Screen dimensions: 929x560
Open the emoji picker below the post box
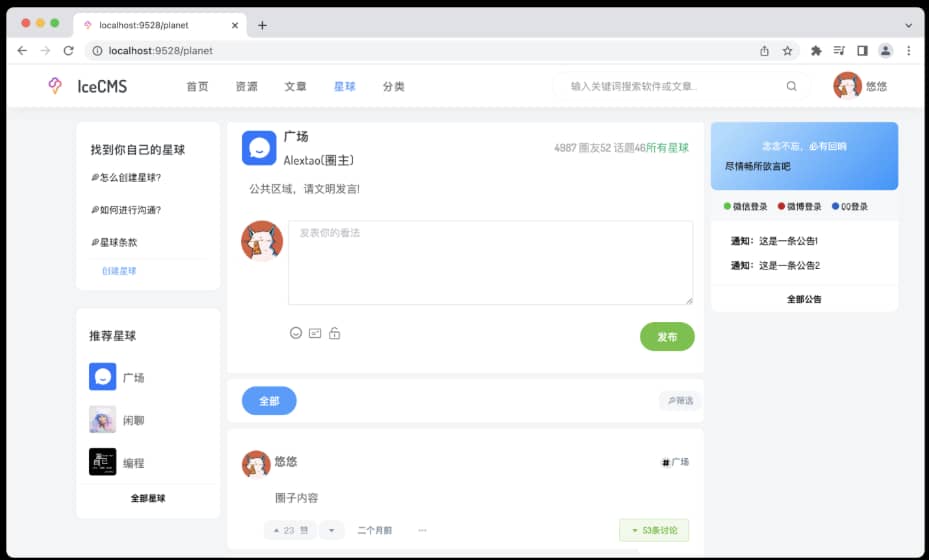tap(296, 333)
